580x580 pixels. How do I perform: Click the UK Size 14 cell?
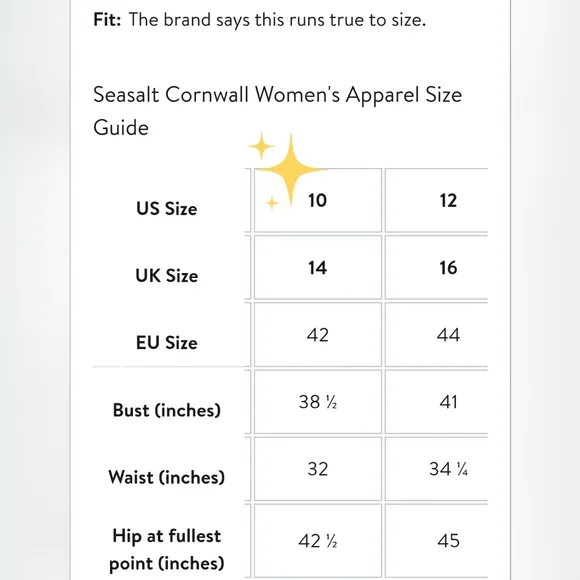tap(318, 267)
